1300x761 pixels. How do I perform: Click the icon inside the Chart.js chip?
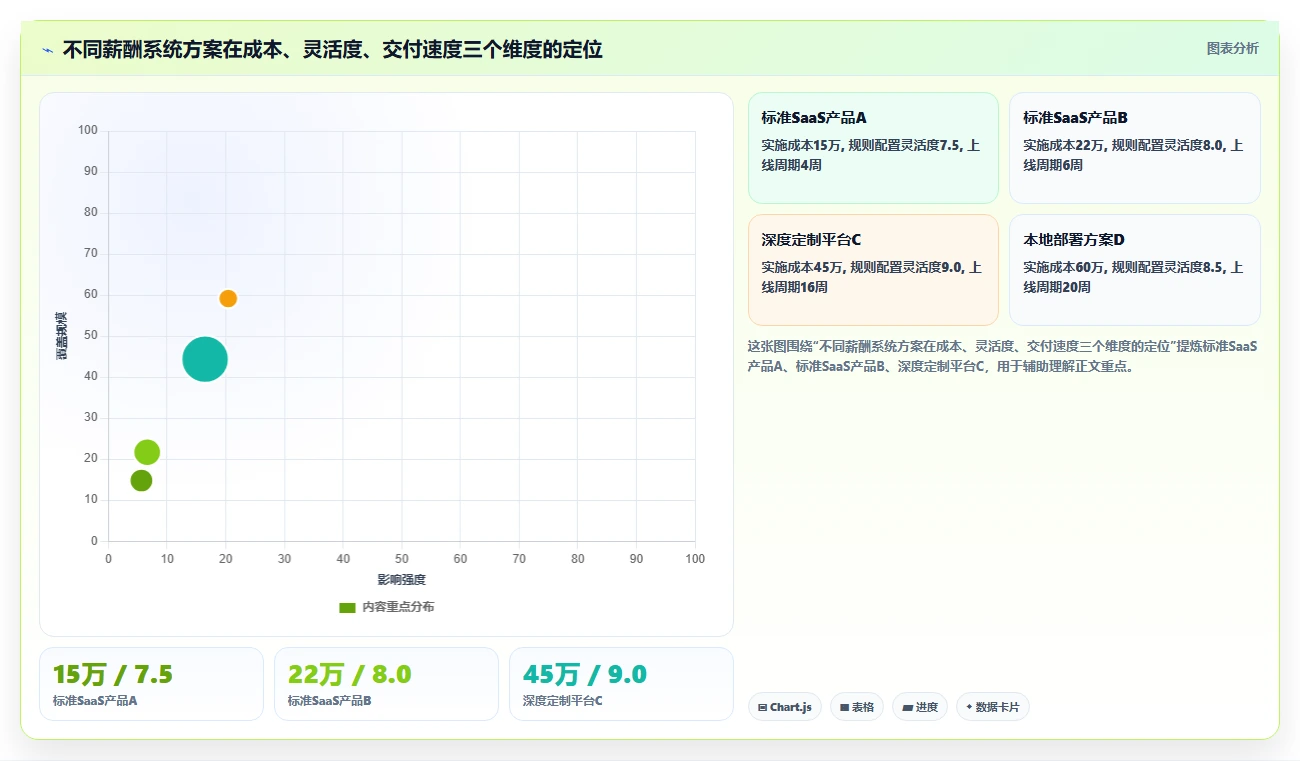pos(763,708)
